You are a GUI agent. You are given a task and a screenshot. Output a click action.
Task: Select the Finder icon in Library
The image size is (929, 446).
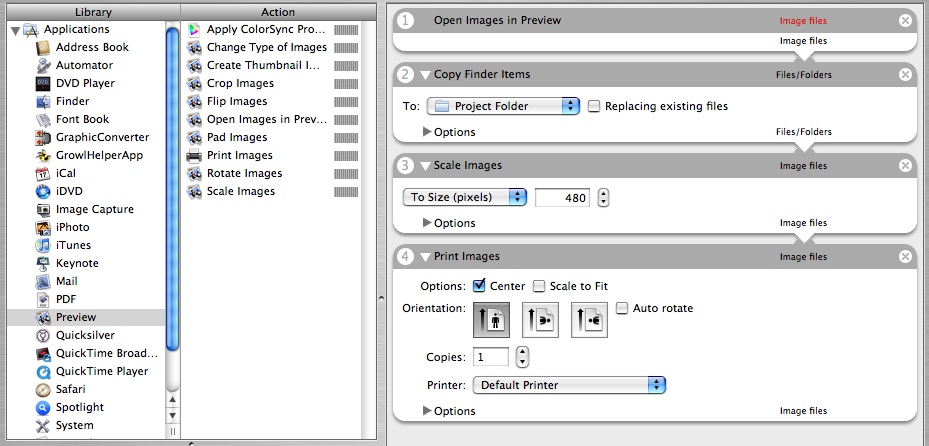tap(43, 101)
